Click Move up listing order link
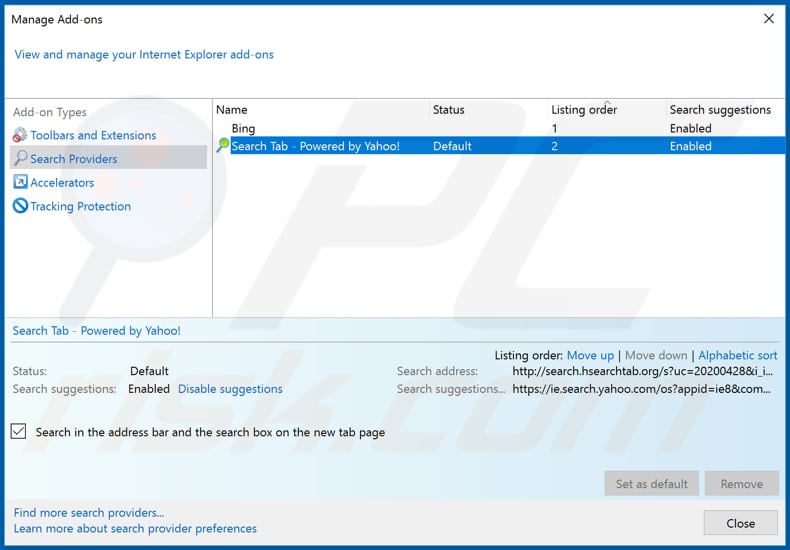The image size is (790, 550). tap(590, 355)
